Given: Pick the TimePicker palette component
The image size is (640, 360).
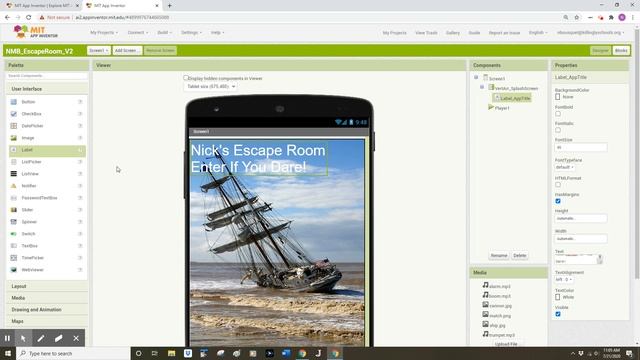Looking at the screenshot, I should (47, 258).
